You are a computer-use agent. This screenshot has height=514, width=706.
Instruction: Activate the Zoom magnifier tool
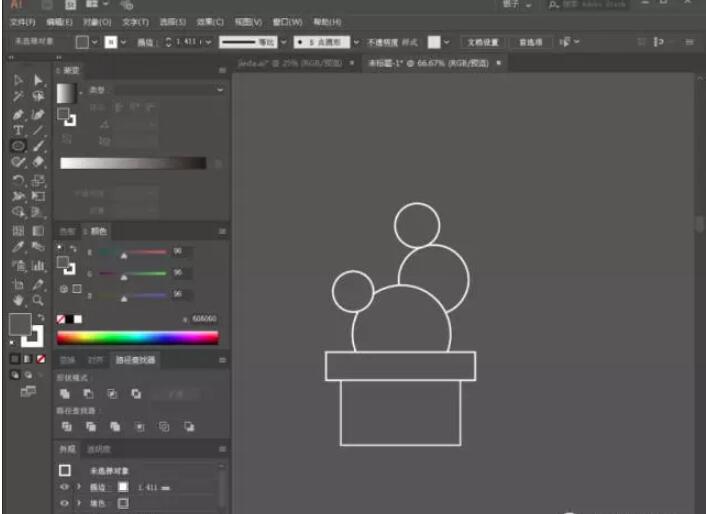(38, 299)
